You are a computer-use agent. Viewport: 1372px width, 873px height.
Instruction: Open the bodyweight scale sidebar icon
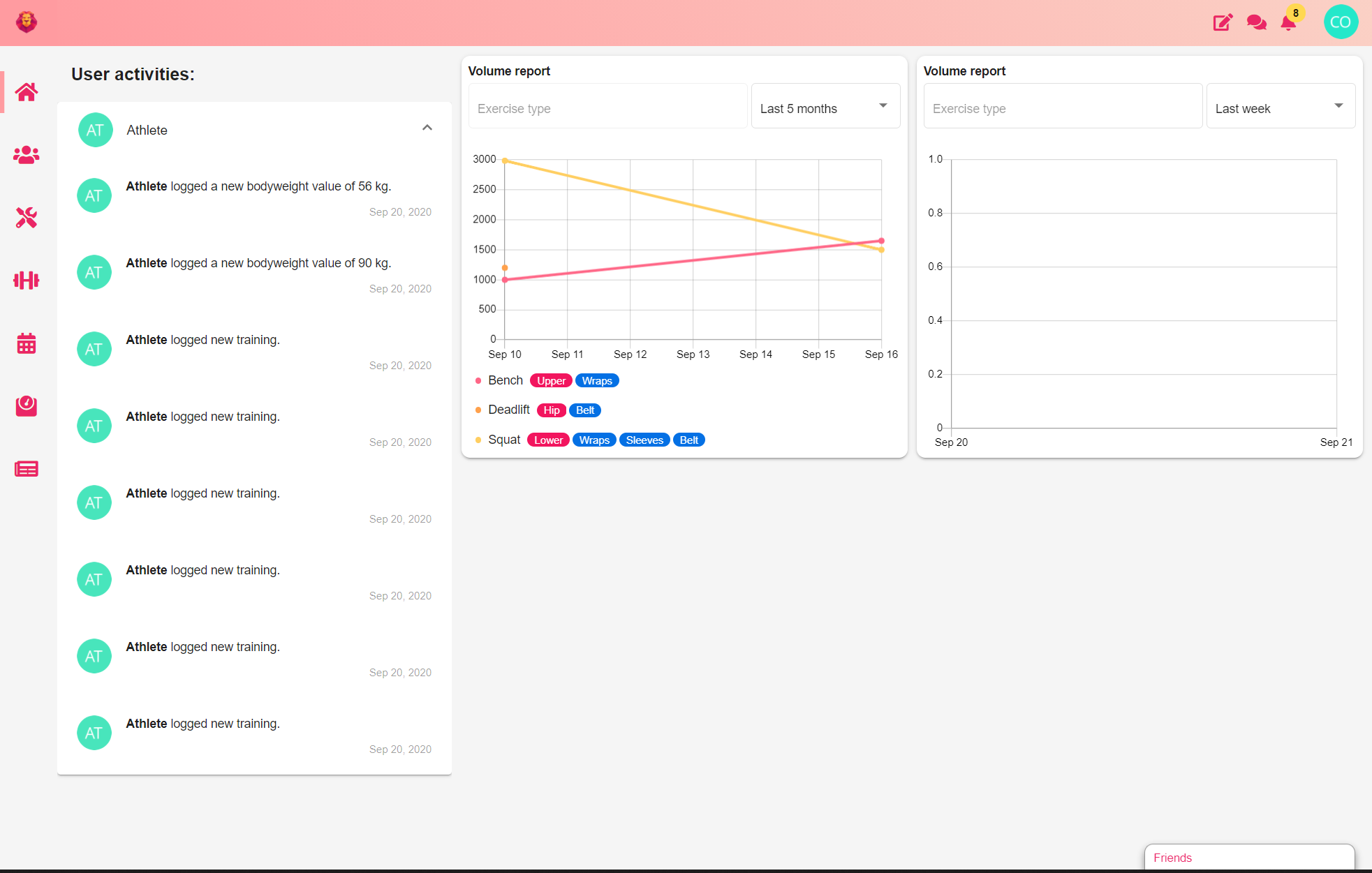point(27,406)
